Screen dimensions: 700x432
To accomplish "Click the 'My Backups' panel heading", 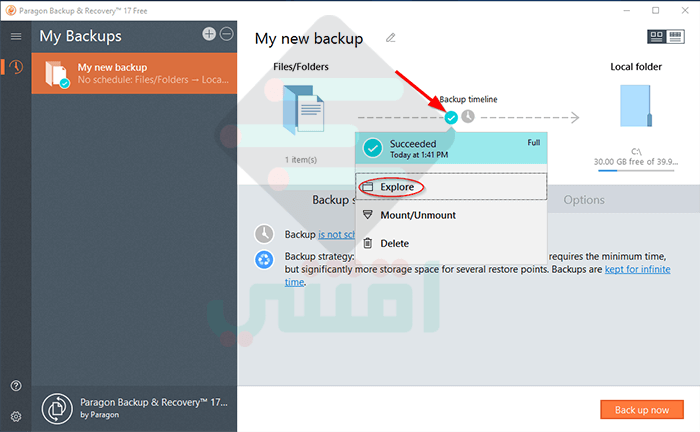I will click(x=80, y=36).
